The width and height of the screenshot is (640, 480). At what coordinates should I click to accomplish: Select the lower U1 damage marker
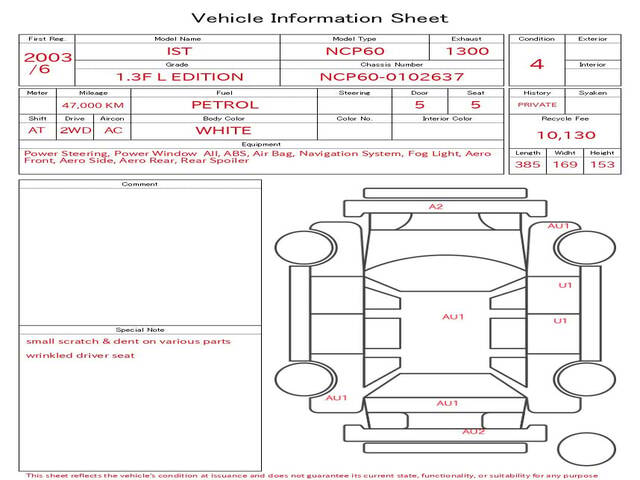(x=560, y=321)
